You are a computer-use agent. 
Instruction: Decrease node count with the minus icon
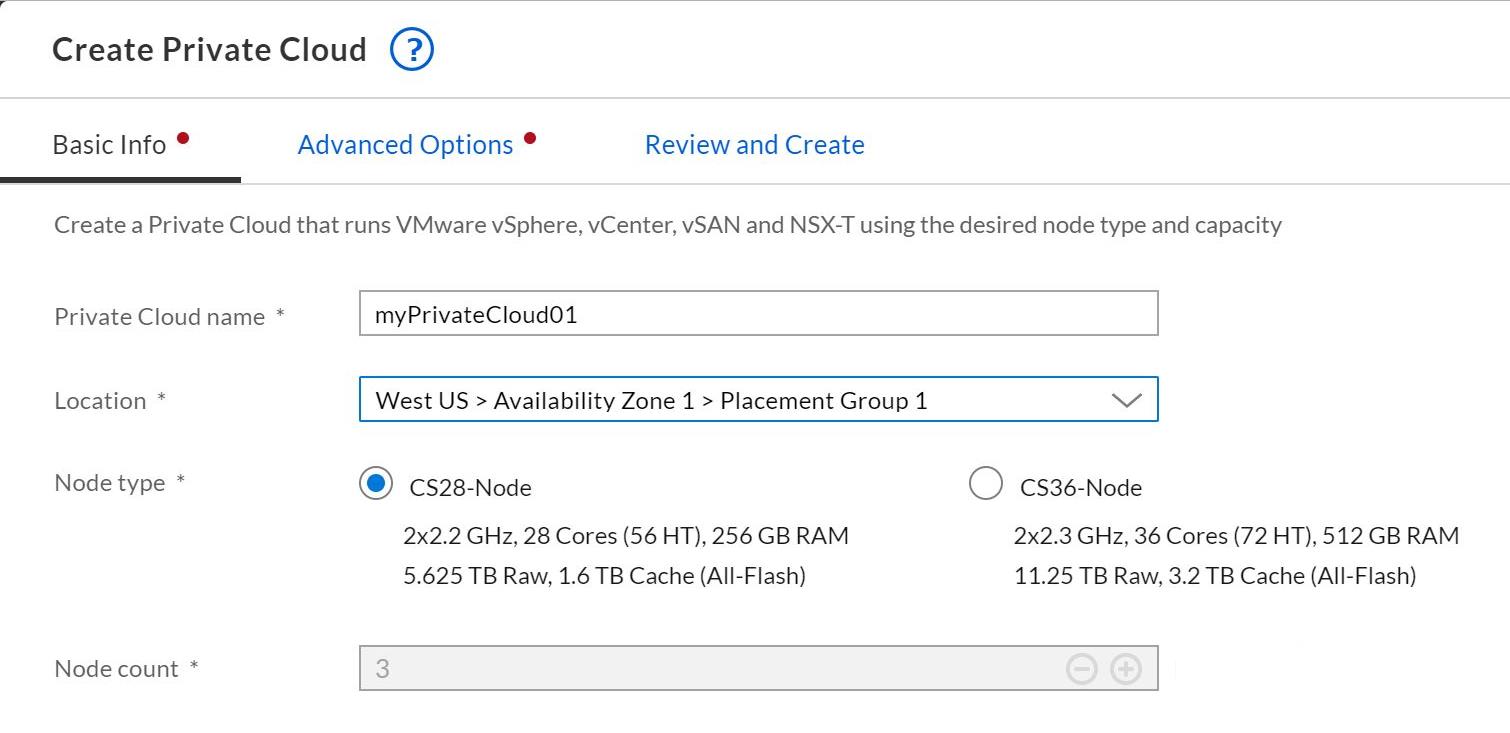(x=1082, y=669)
